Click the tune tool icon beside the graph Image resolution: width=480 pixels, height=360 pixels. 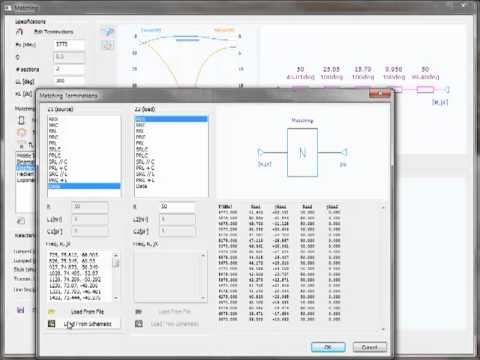tap(108, 32)
